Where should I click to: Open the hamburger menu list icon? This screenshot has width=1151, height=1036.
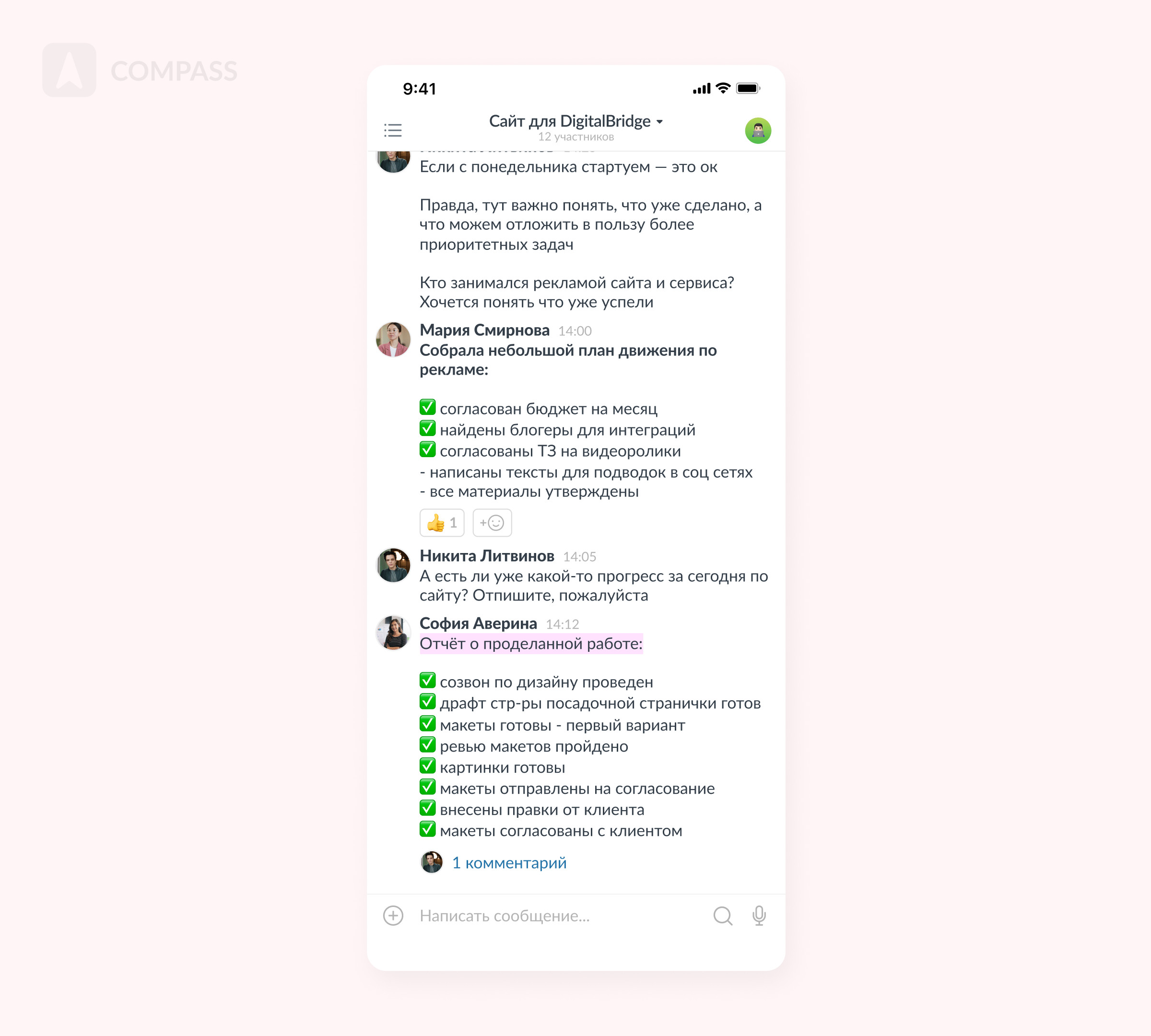[393, 130]
